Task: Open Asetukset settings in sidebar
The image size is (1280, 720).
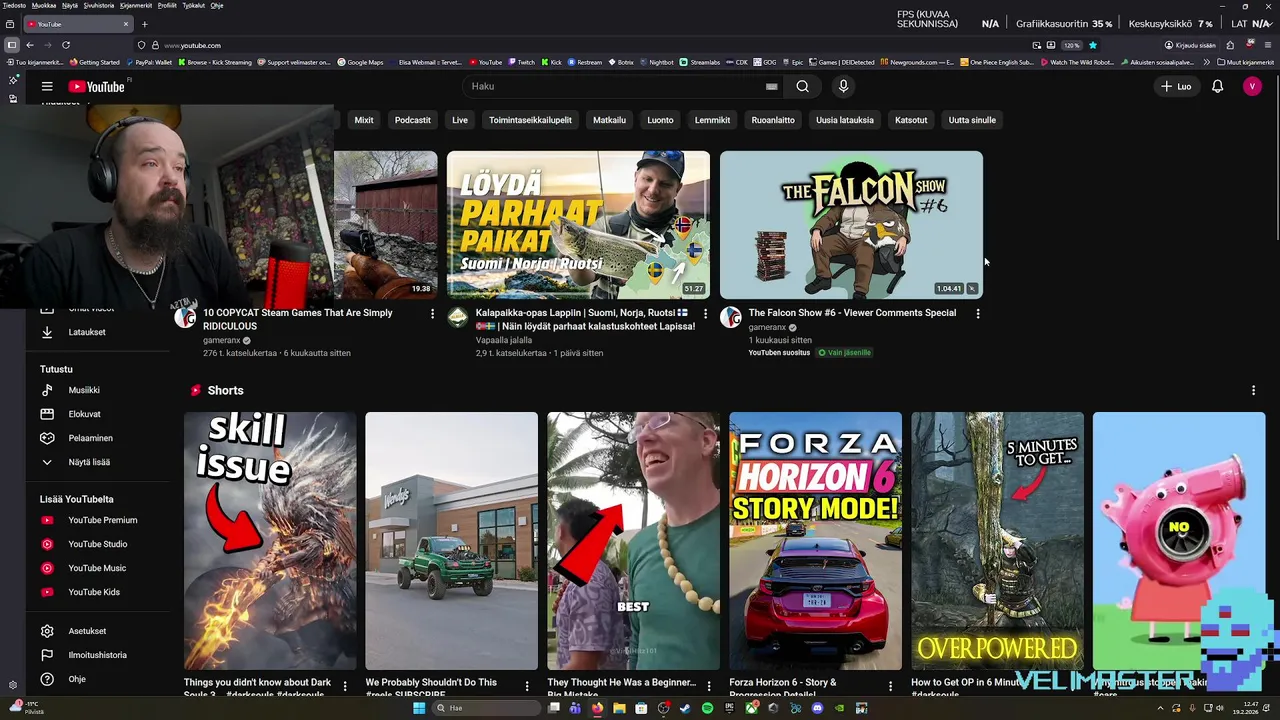Action: 86,631
